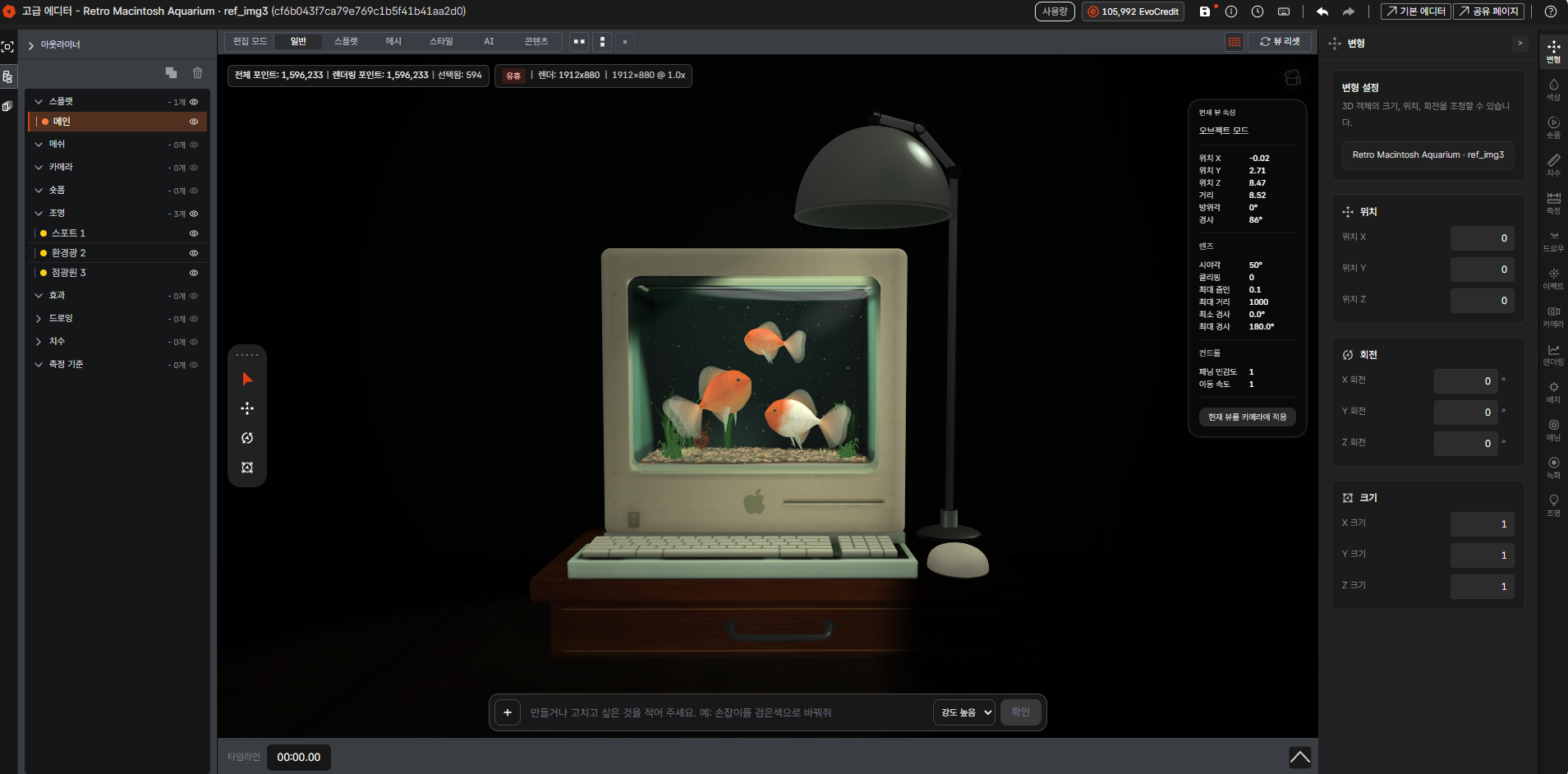Click the undo arrow in top bar
The image size is (1568, 774).
coord(1322,12)
